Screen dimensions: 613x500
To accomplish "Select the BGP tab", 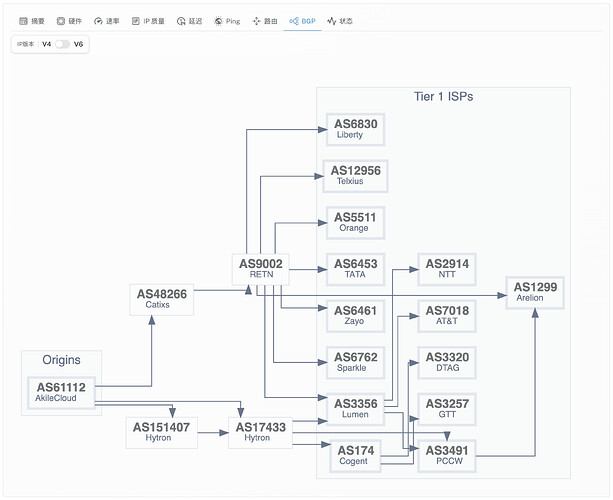I will tap(302, 21).
